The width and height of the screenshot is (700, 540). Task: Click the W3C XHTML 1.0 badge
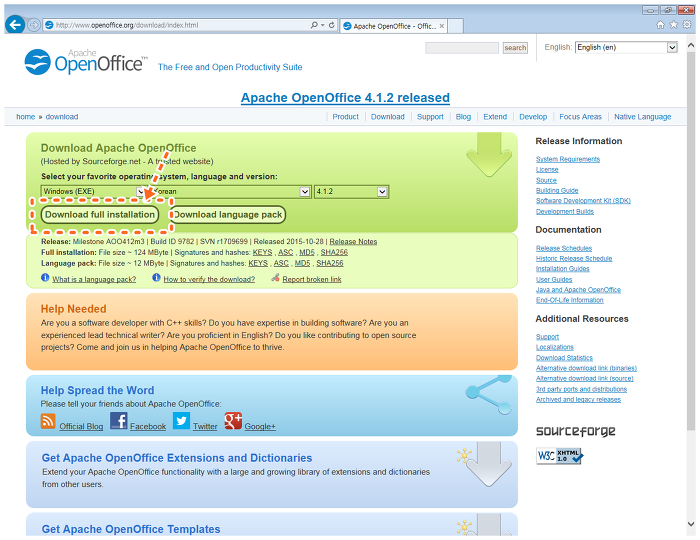[559, 456]
